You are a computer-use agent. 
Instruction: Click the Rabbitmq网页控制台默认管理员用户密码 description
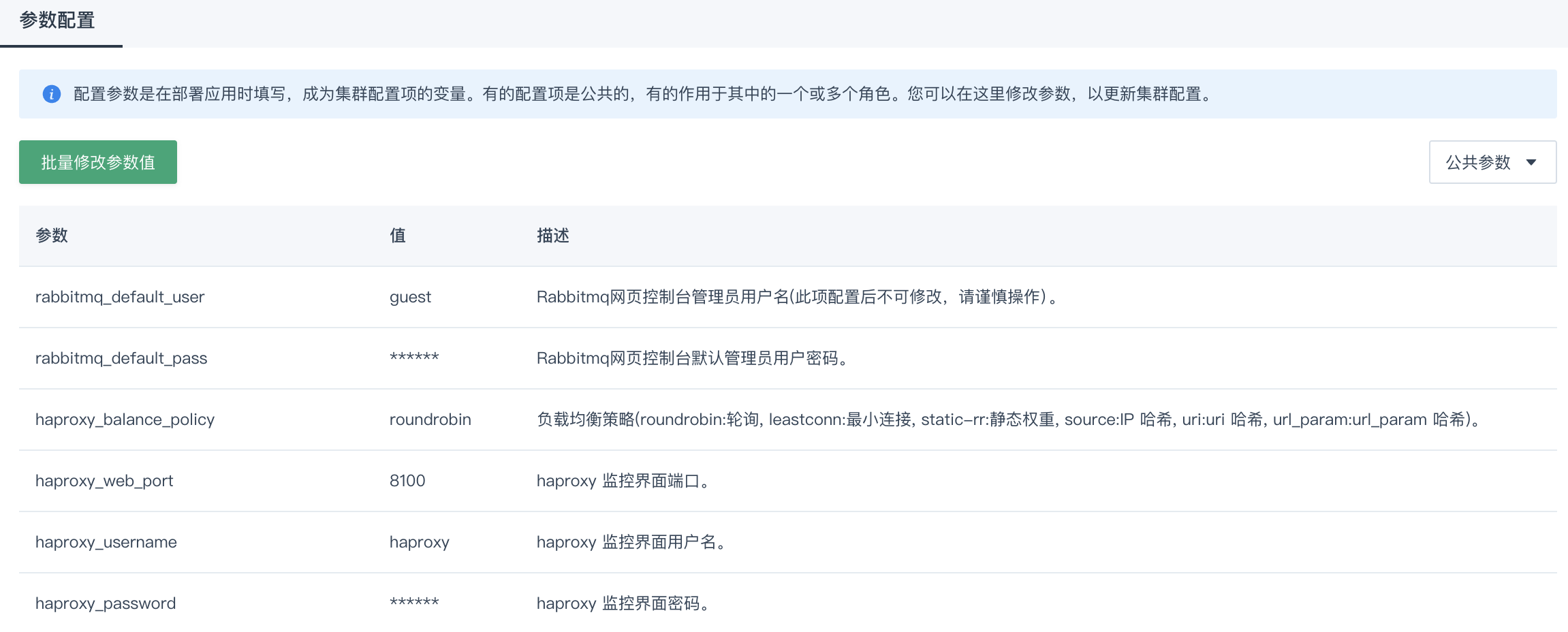coord(692,358)
